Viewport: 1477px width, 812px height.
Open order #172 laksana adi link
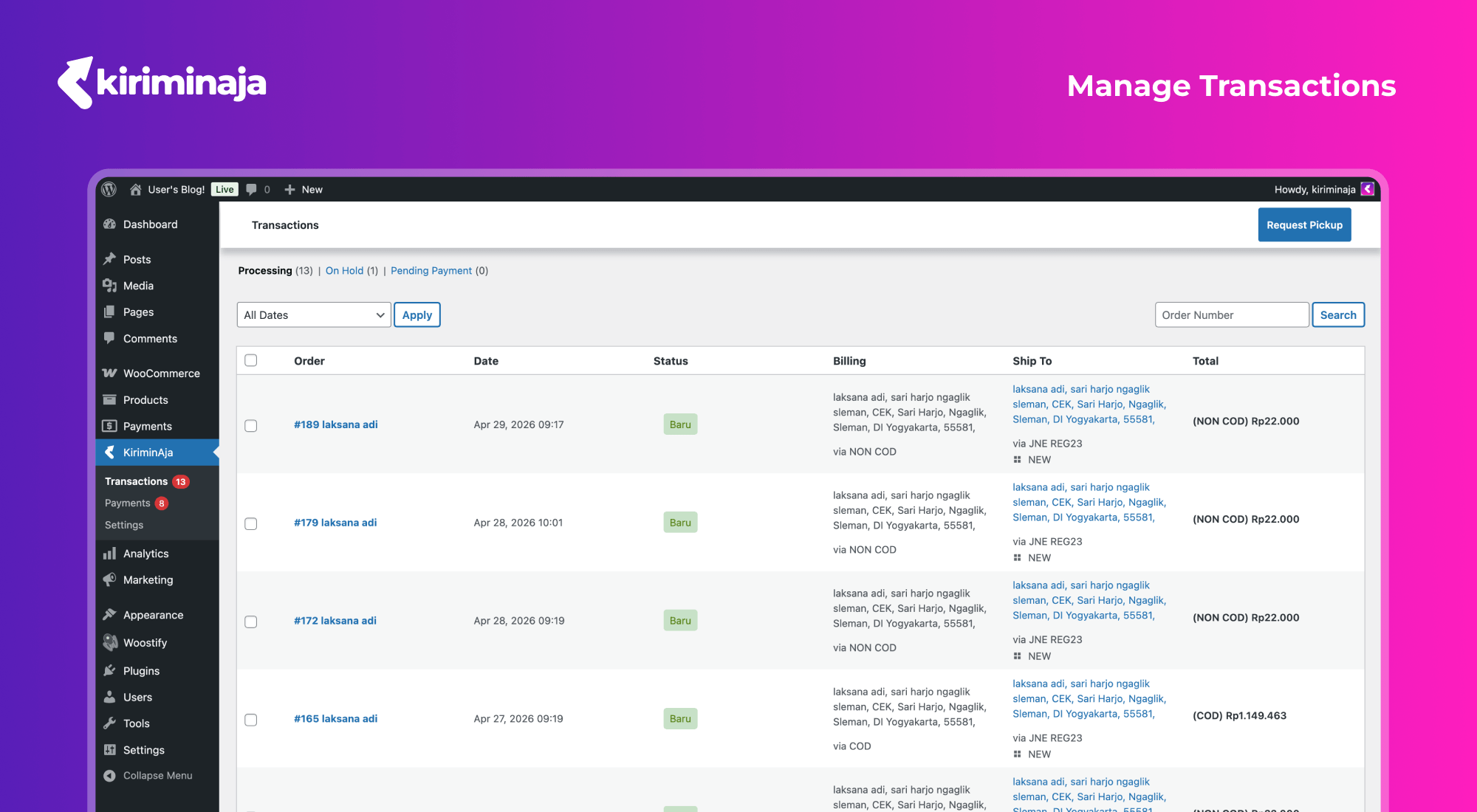pos(335,621)
